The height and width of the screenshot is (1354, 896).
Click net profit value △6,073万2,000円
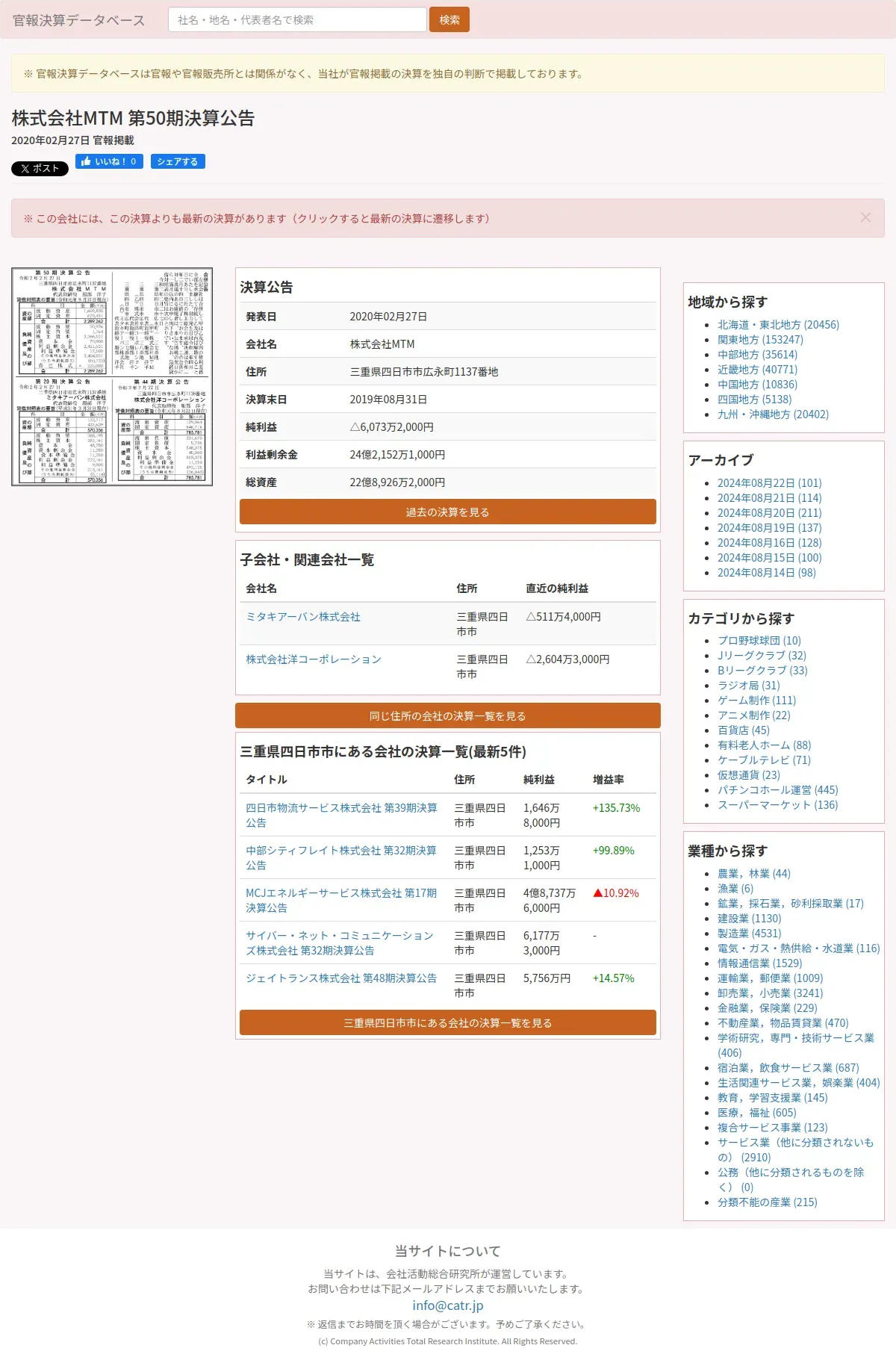click(392, 427)
